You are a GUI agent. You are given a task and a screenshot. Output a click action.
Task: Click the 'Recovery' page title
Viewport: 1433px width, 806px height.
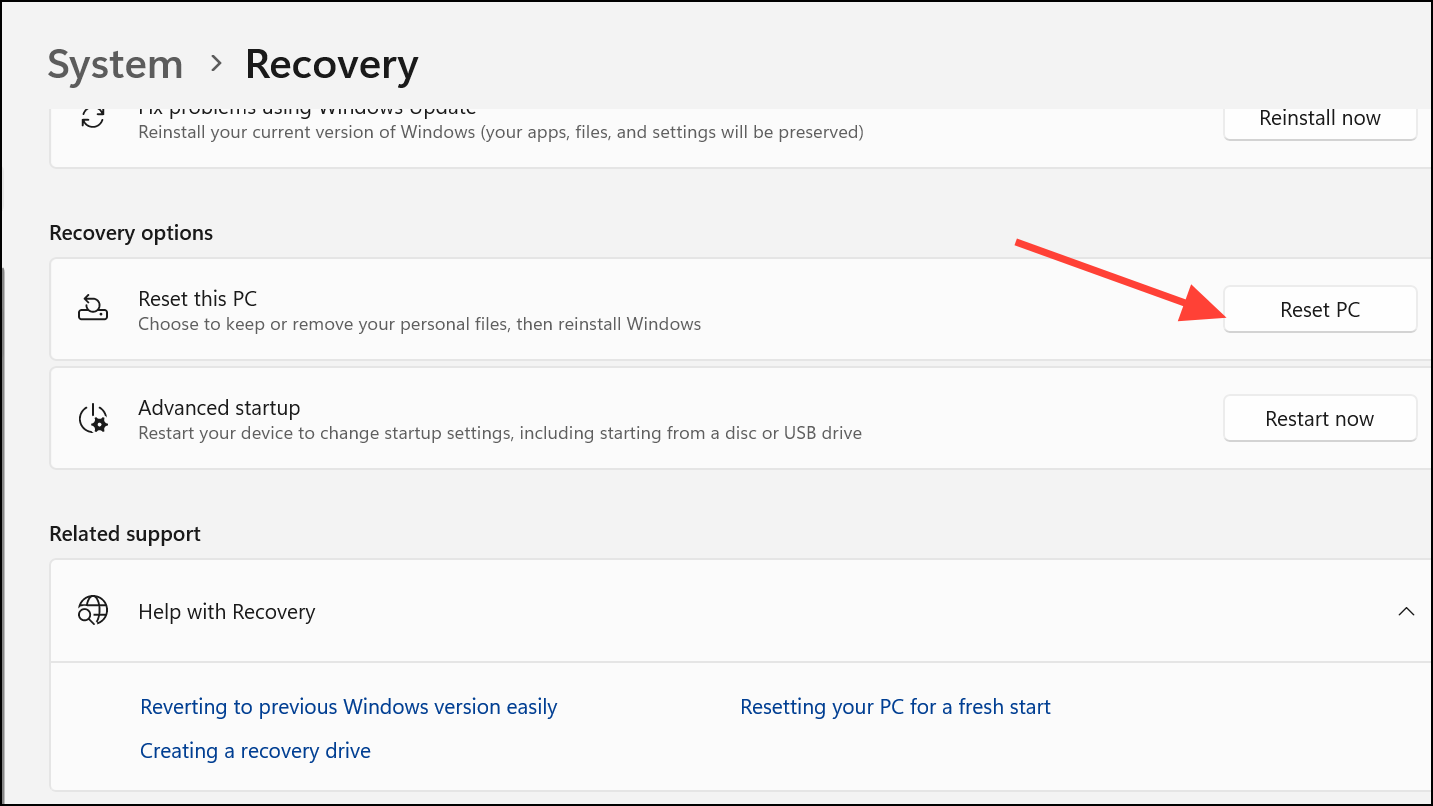click(x=332, y=65)
